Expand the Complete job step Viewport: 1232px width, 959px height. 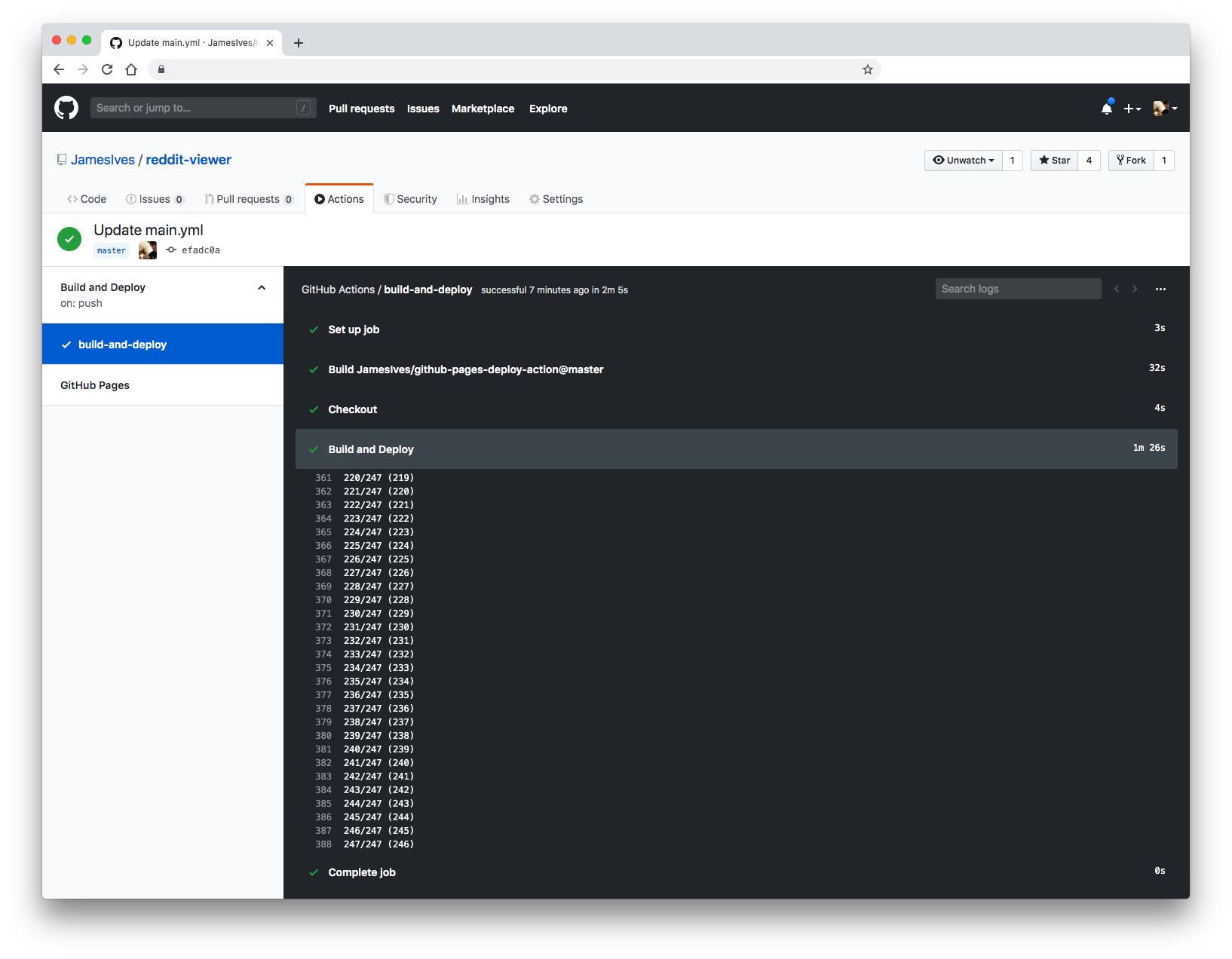tap(737, 872)
